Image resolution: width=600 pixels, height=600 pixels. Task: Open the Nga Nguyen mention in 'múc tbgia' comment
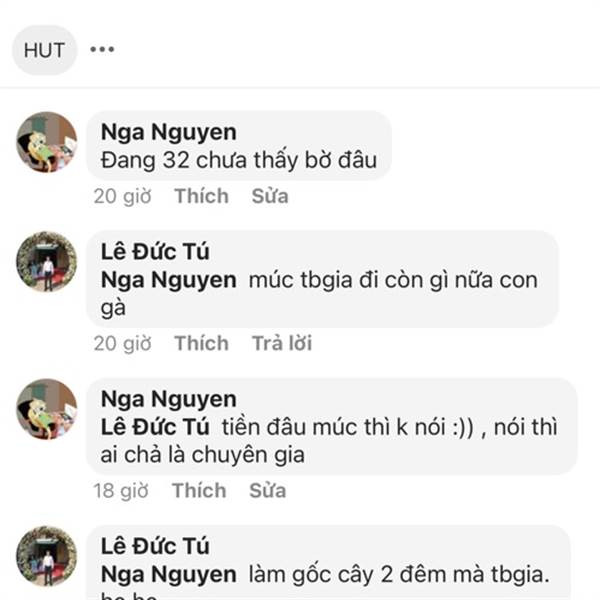point(169,280)
